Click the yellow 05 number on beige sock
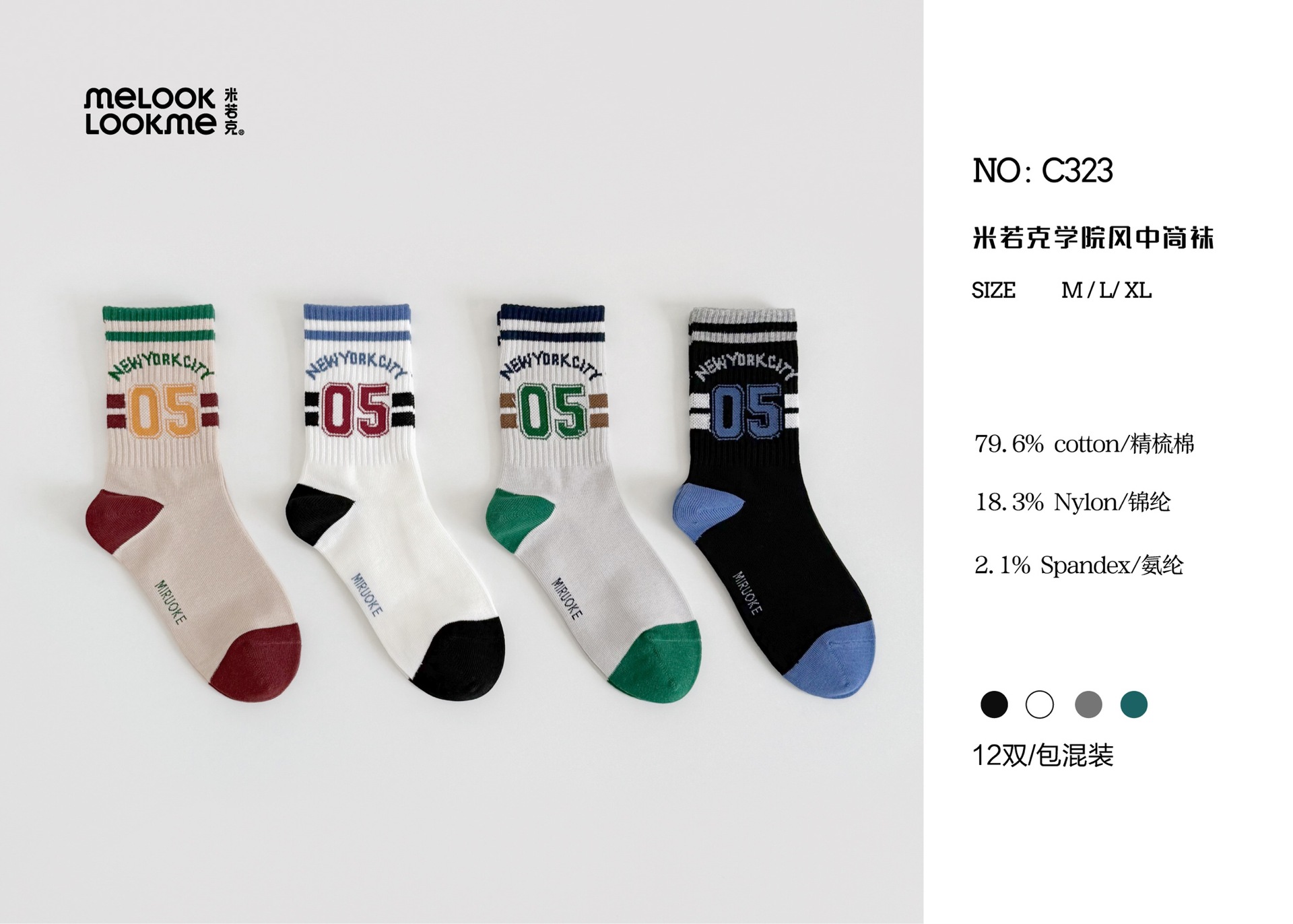The image size is (1293, 924). (164, 410)
